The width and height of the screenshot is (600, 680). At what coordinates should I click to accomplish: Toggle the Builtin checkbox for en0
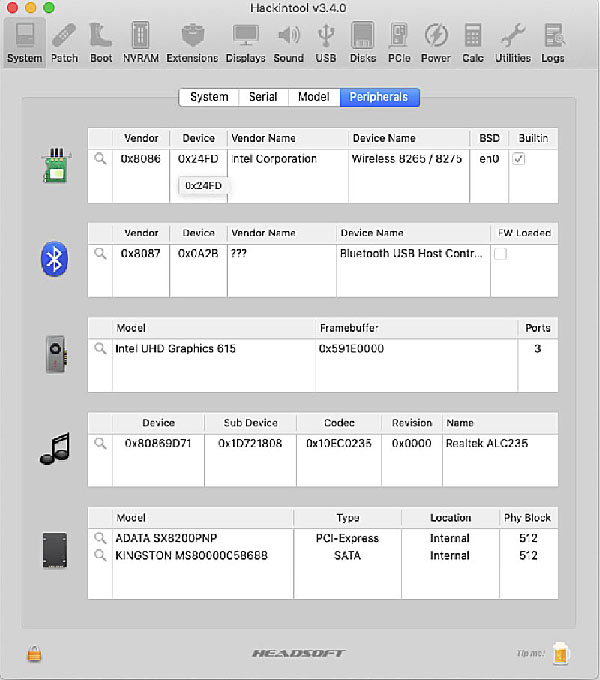(x=518, y=159)
